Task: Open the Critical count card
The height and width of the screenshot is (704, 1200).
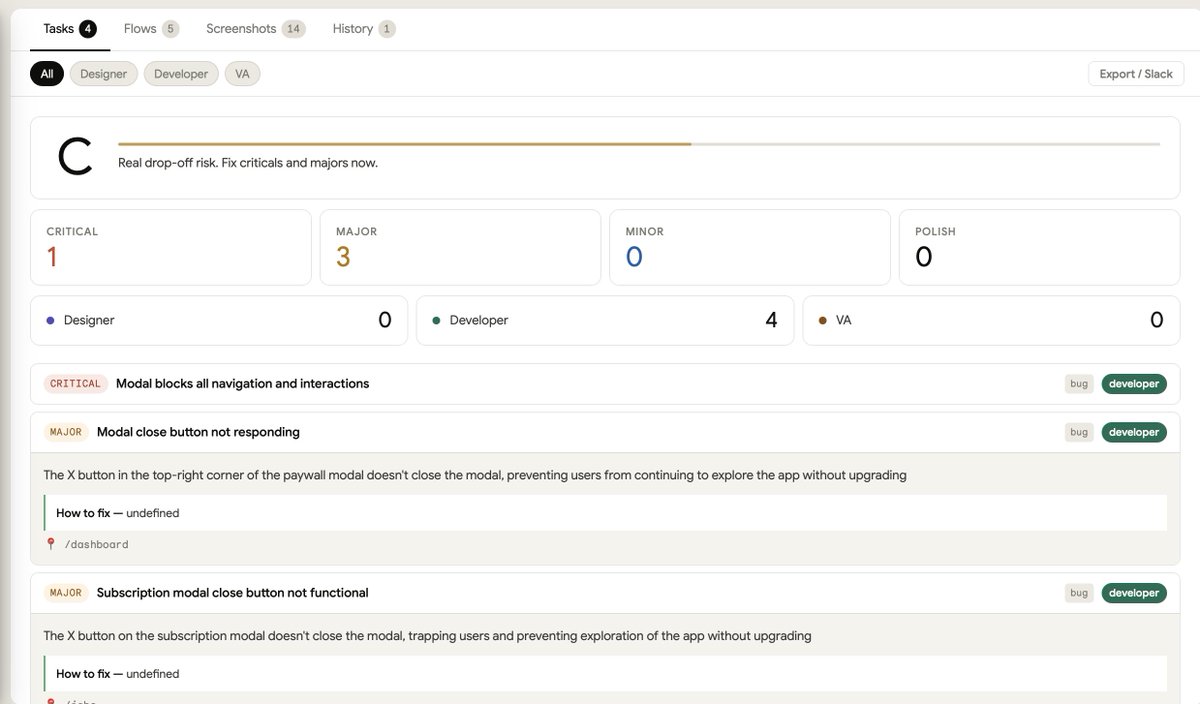Action: tap(171, 247)
